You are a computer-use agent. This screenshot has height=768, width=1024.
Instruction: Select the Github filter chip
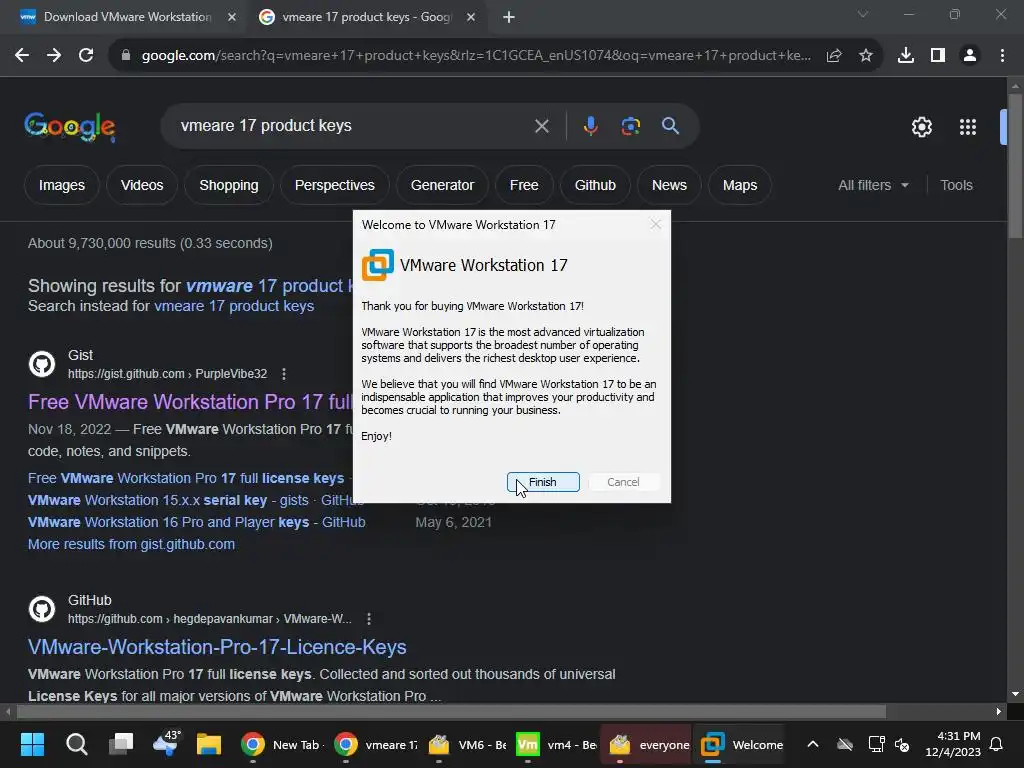[x=595, y=185]
